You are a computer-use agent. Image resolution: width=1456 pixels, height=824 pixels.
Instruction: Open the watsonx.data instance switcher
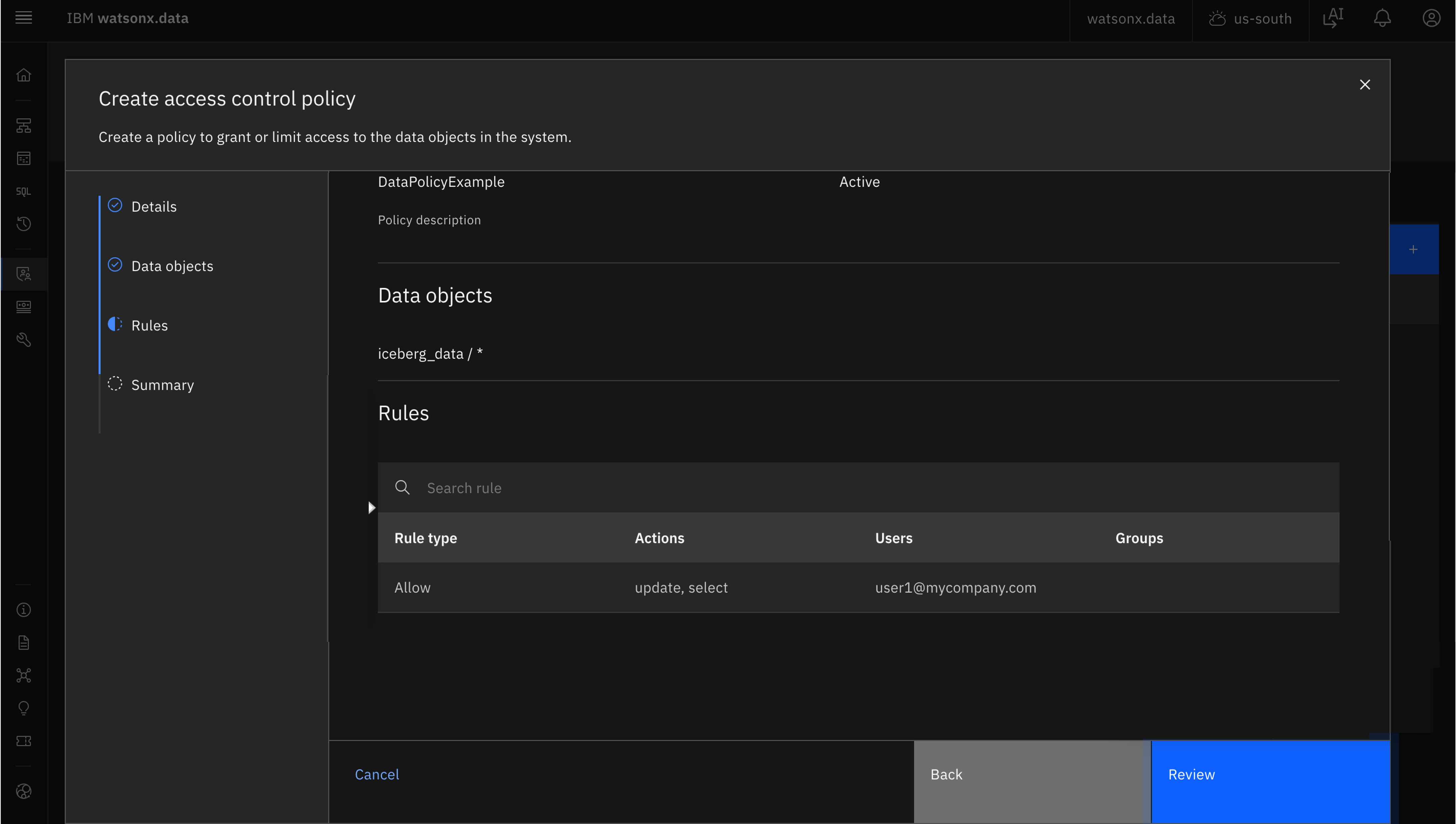pyautogui.click(x=1131, y=19)
